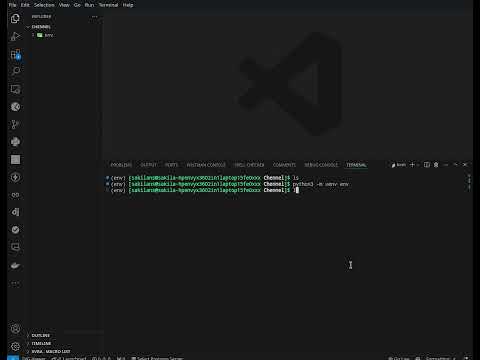
Task: Open the launch profile dropdown beside plus
Action: [418, 165]
